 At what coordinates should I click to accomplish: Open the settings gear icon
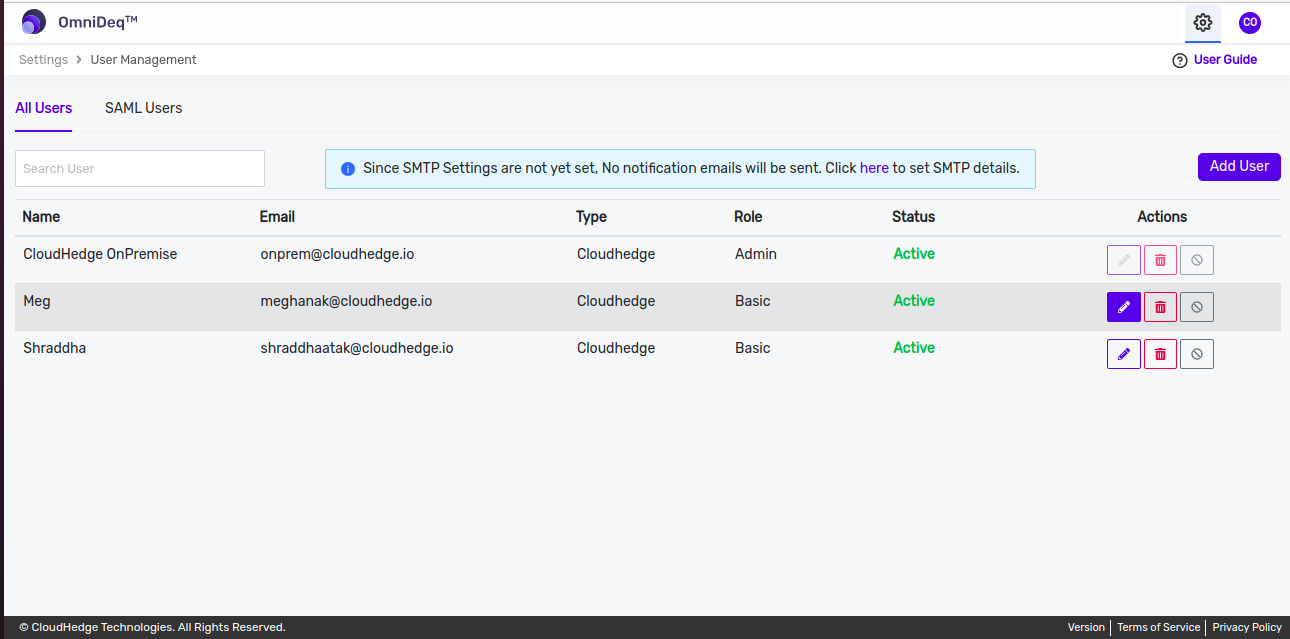[x=1203, y=22]
